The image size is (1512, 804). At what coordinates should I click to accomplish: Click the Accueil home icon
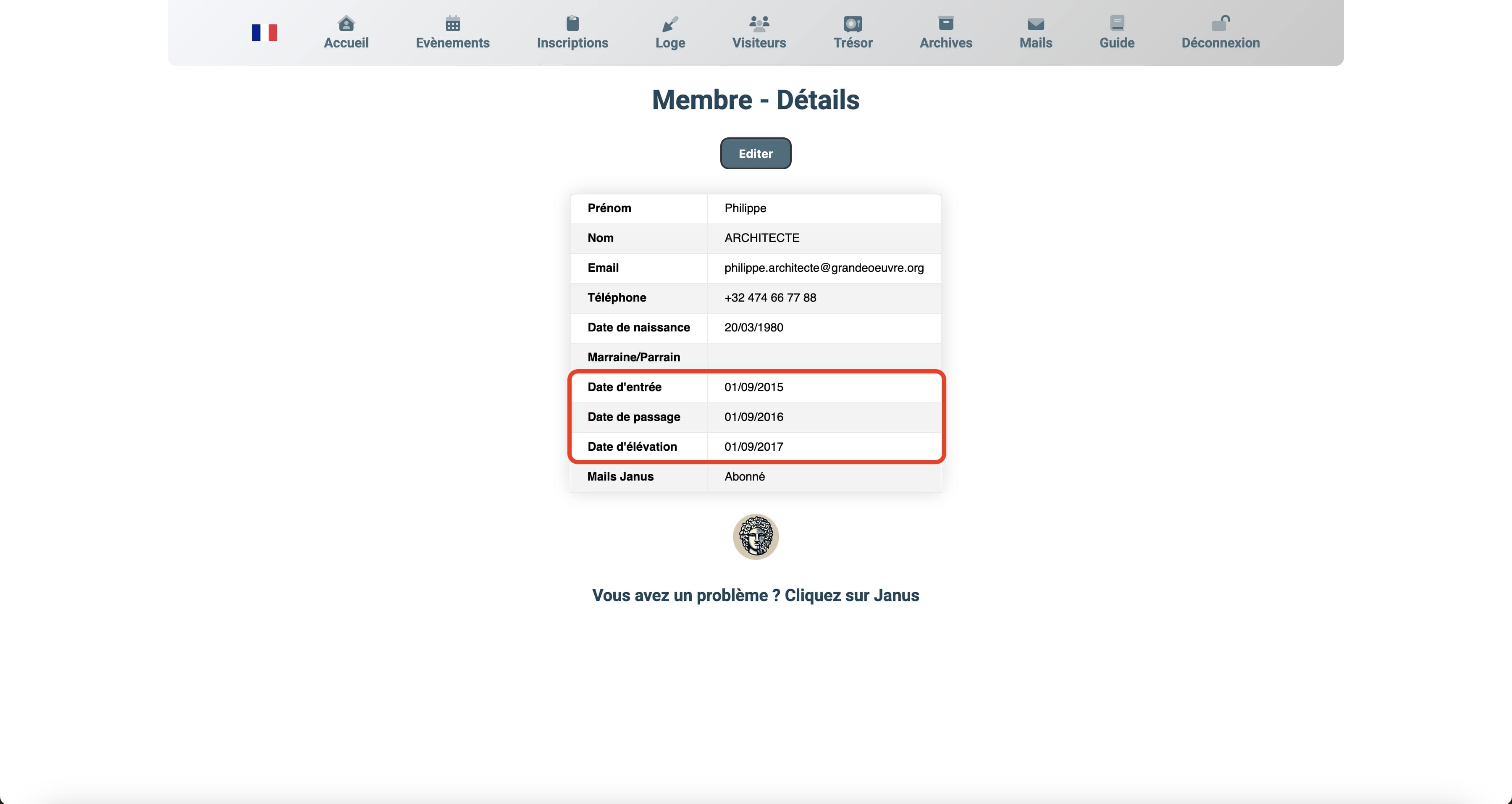coord(346,24)
